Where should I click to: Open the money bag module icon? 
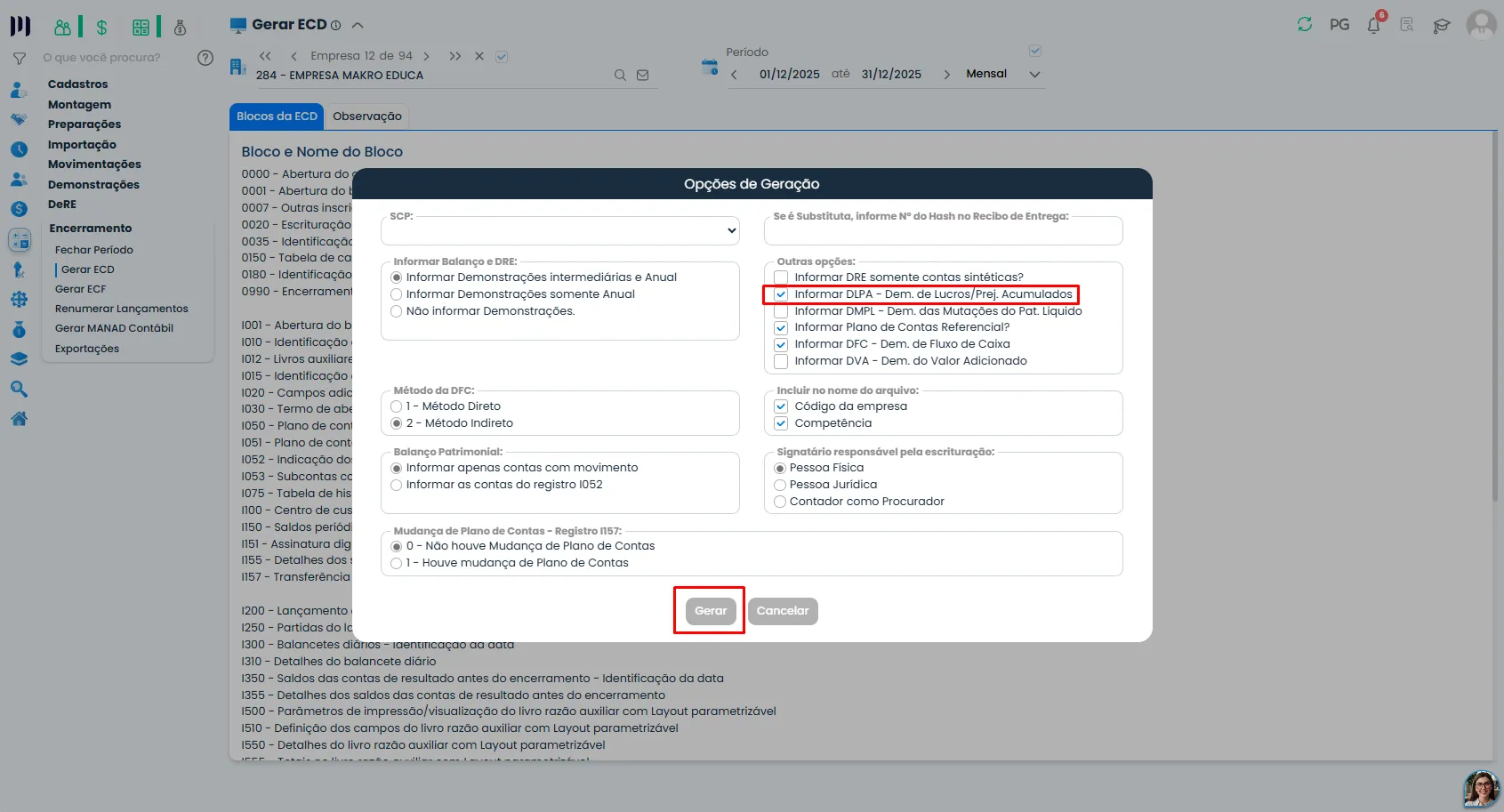[x=180, y=28]
